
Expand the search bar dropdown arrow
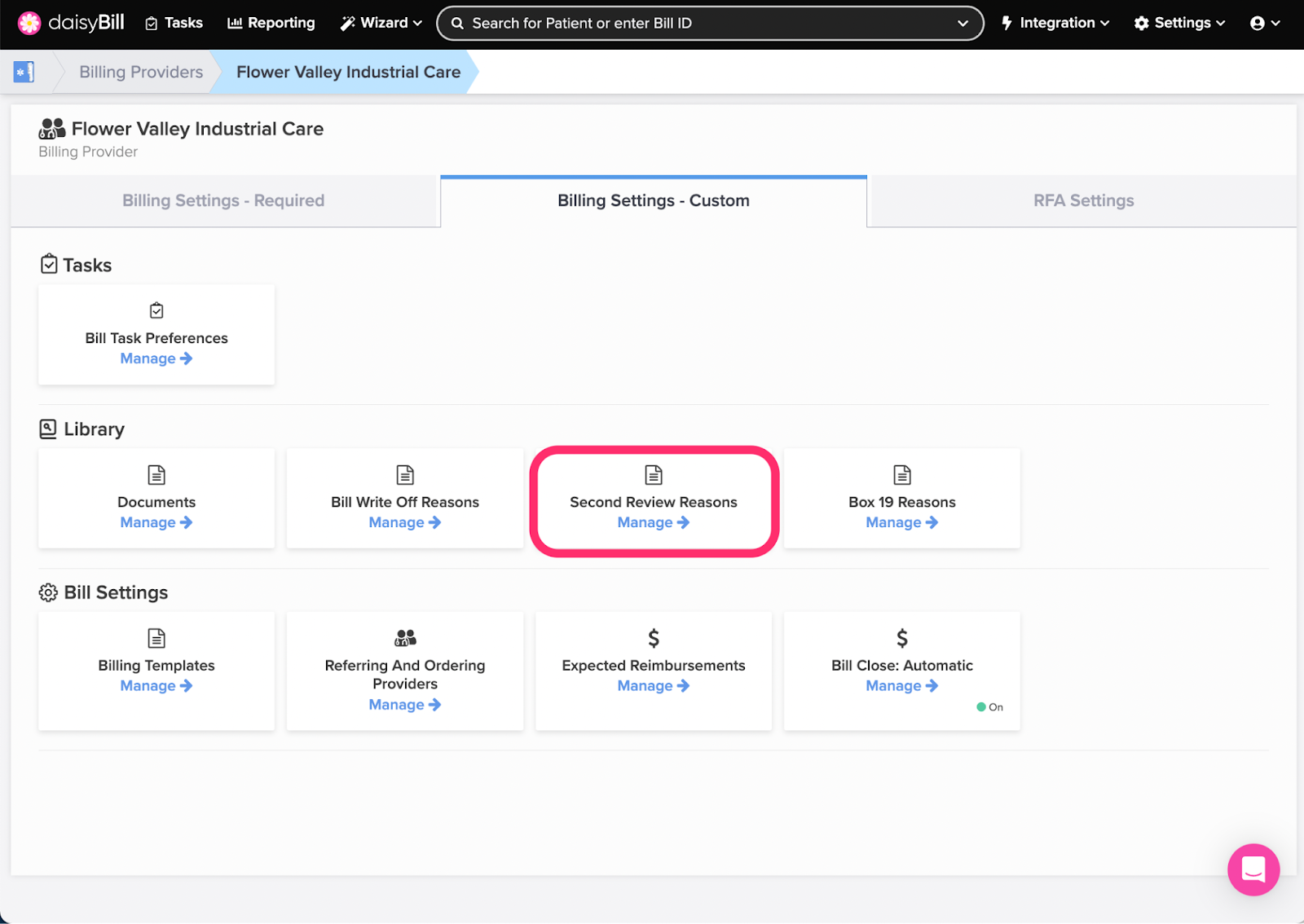963,23
